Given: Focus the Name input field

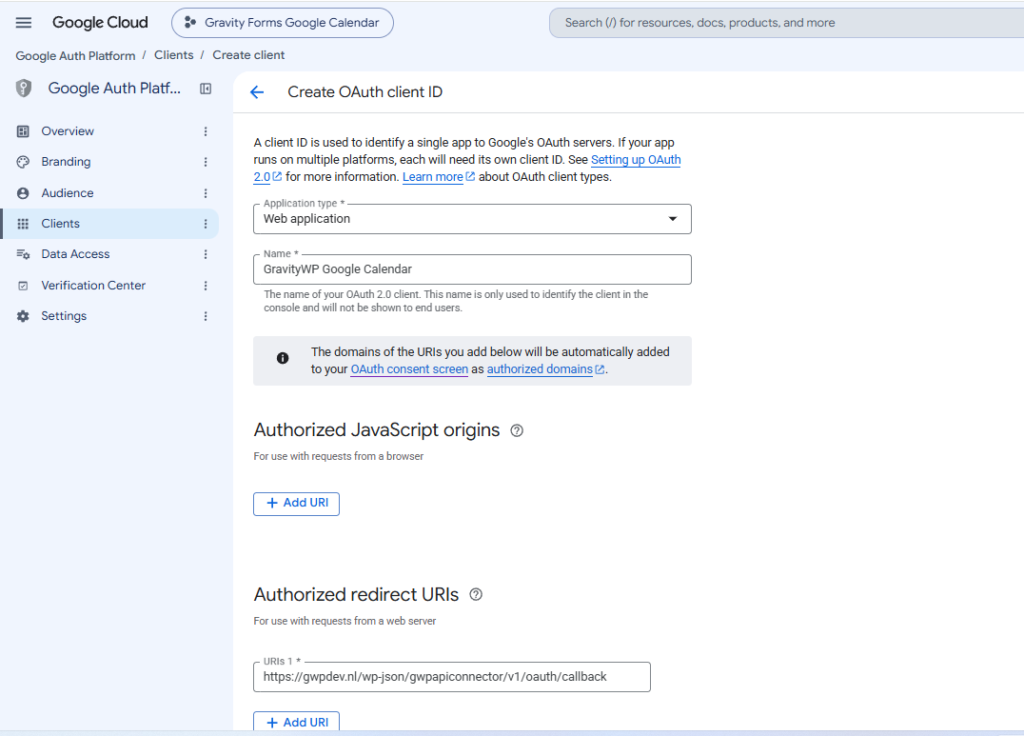Looking at the screenshot, I should [x=472, y=269].
